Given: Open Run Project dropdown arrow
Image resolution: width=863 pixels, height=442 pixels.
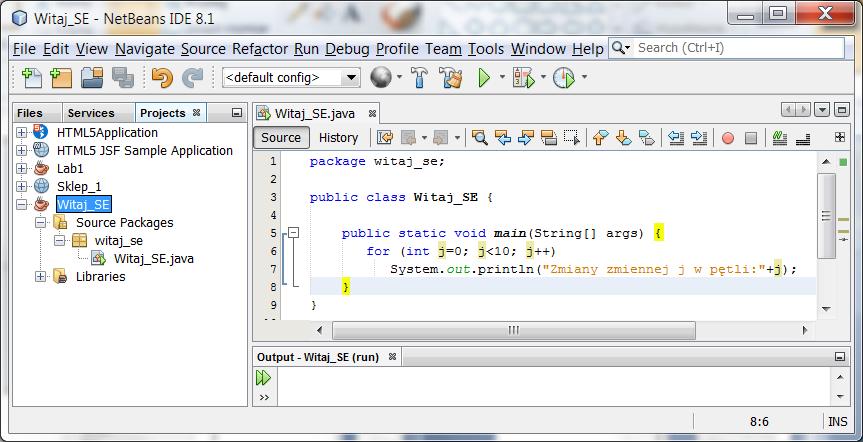Looking at the screenshot, I should click(502, 77).
